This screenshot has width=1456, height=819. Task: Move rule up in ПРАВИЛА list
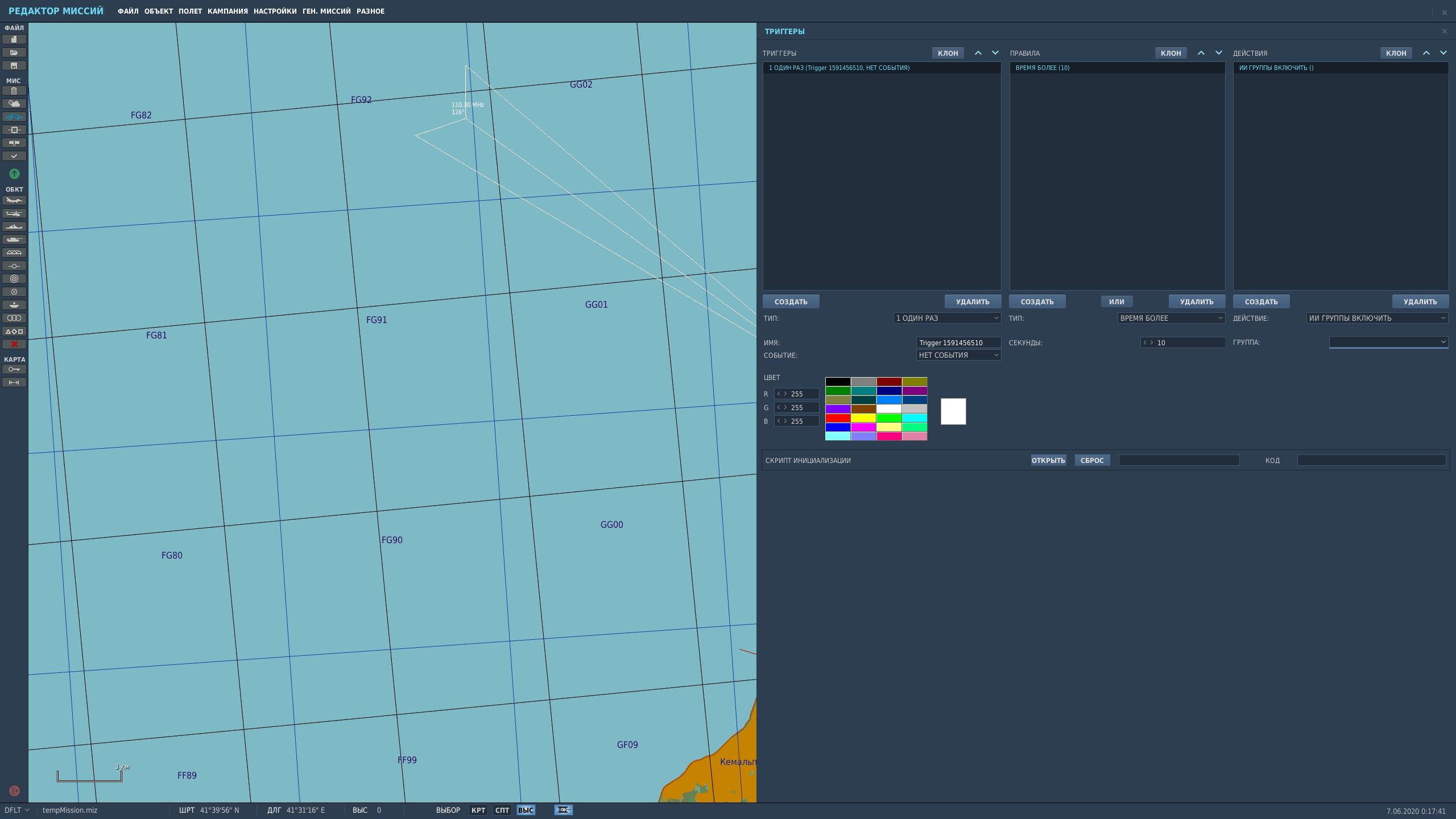coord(1201,53)
